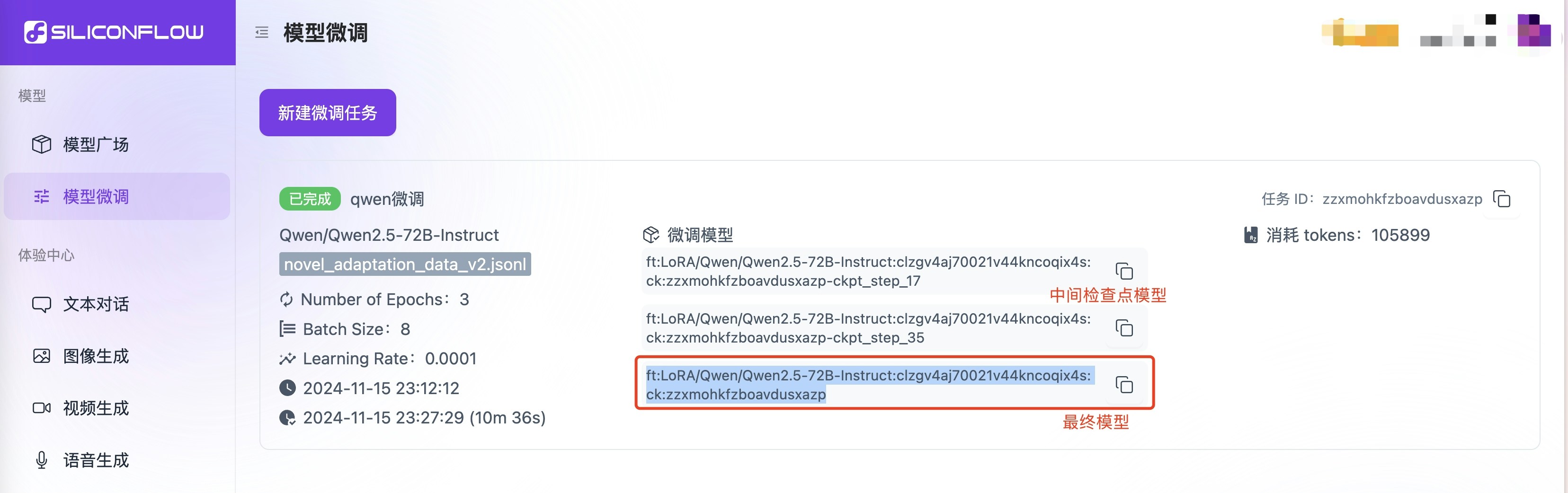Click the 视频生成 camera icon
The width and height of the screenshot is (1568, 493).
pyautogui.click(x=41, y=408)
